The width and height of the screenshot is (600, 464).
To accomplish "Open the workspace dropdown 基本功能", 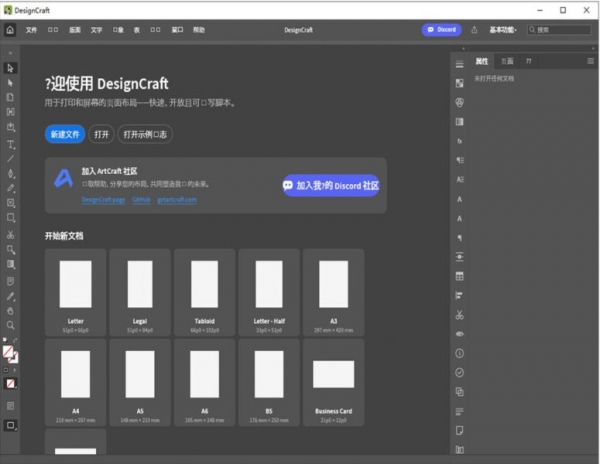I will [503, 30].
